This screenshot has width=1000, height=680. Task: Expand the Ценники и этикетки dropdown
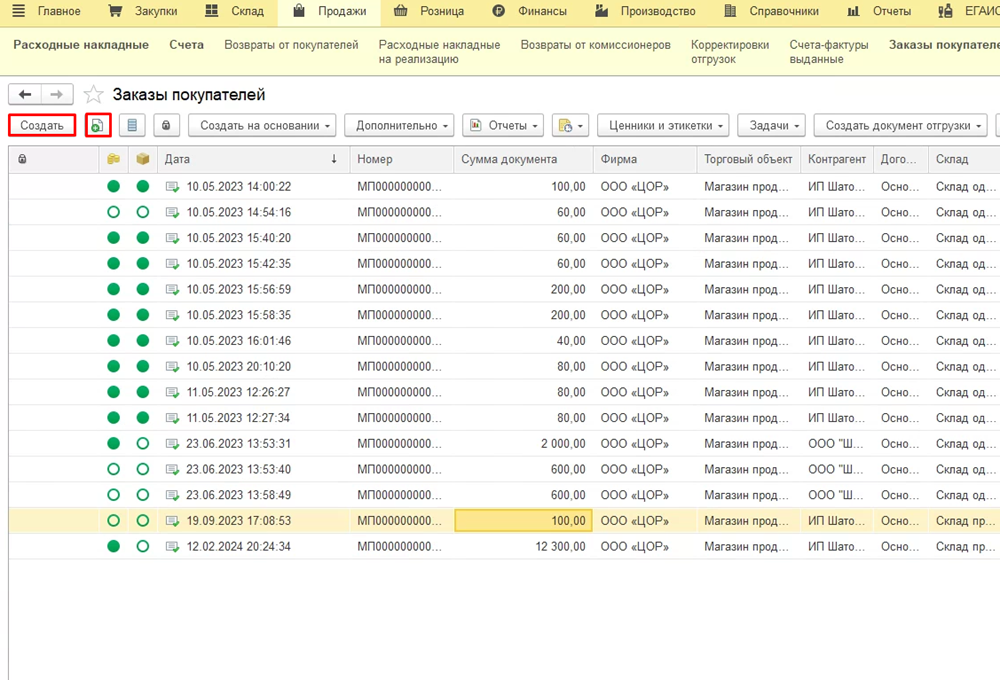663,126
